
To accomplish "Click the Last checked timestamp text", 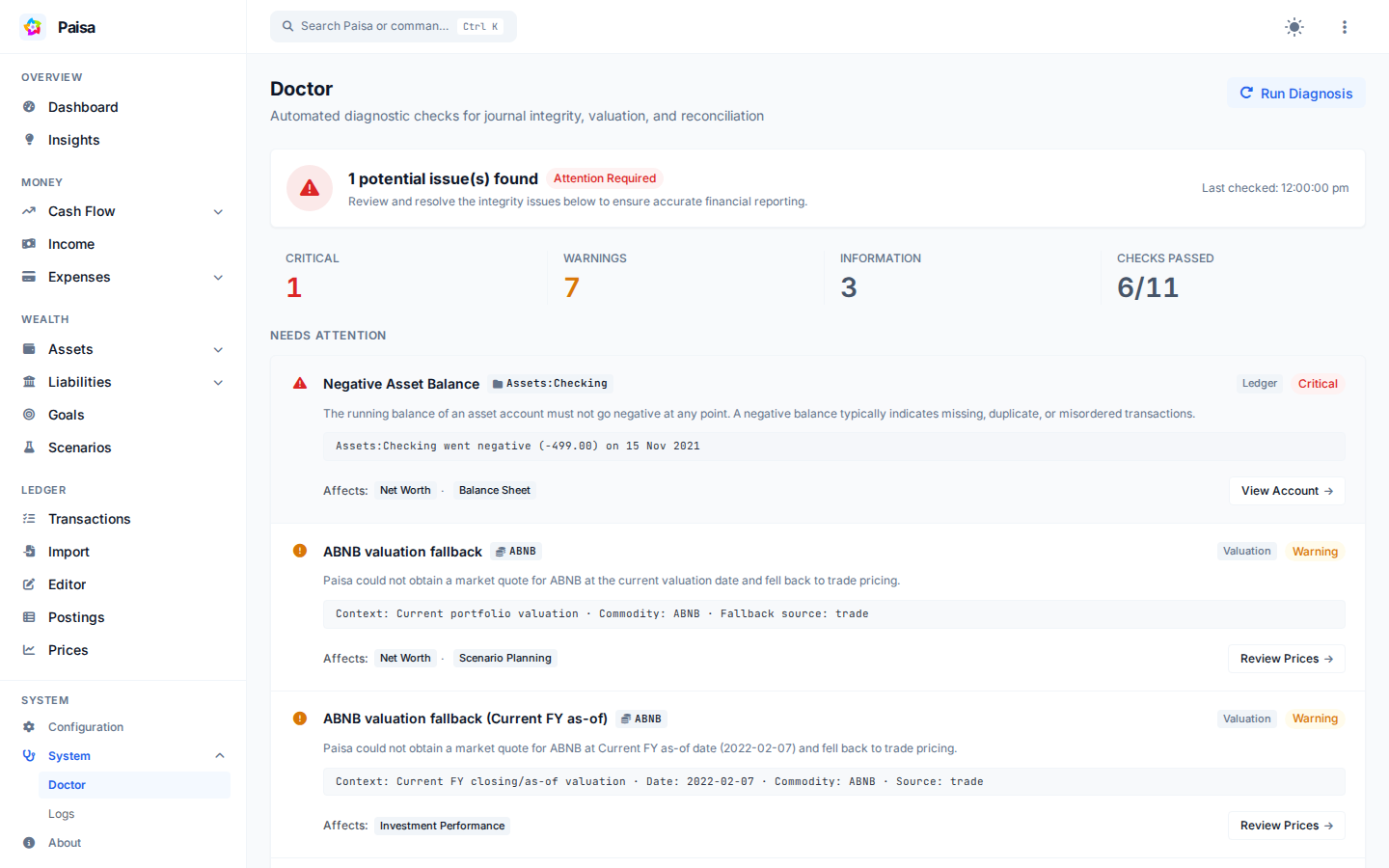I will (x=1275, y=188).
